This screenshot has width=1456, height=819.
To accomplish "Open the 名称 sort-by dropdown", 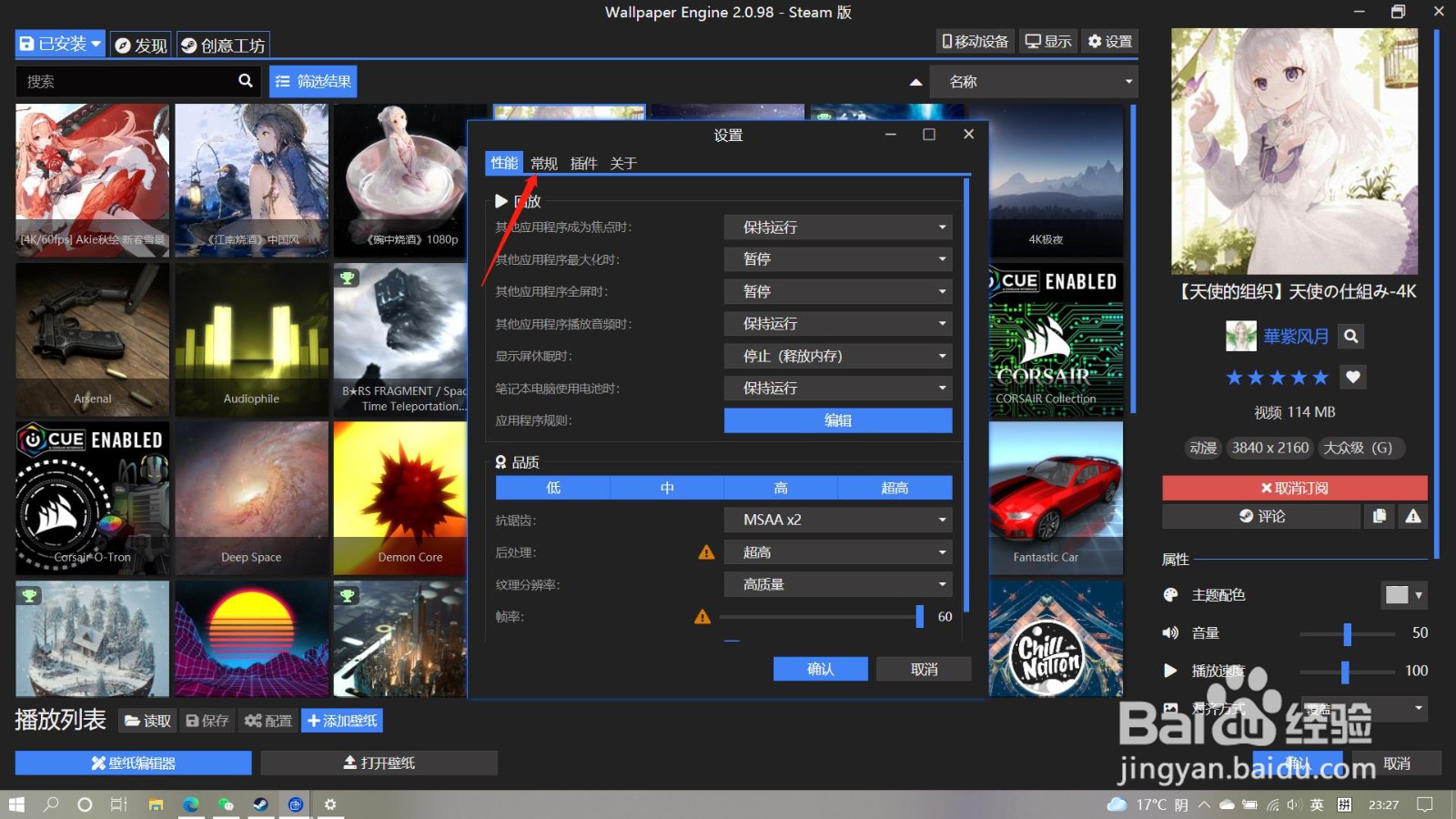I will (x=1034, y=82).
